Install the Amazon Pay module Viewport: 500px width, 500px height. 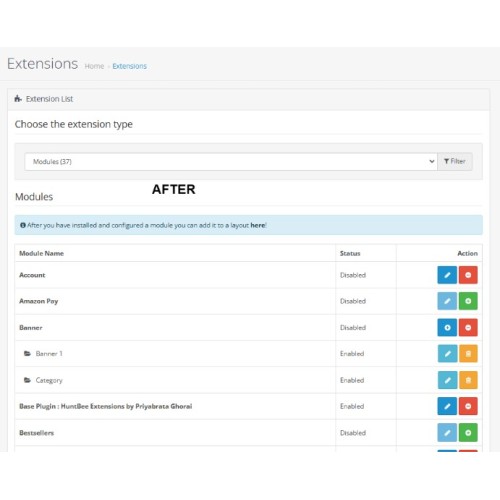pyautogui.click(x=468, y=301)
